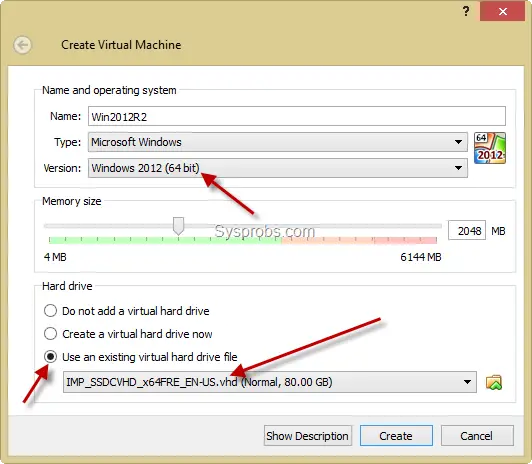This screenshot has width=532, height=464.
Task: Open the Type dropdown Microsoft Windows
Action: coord(278,142)
